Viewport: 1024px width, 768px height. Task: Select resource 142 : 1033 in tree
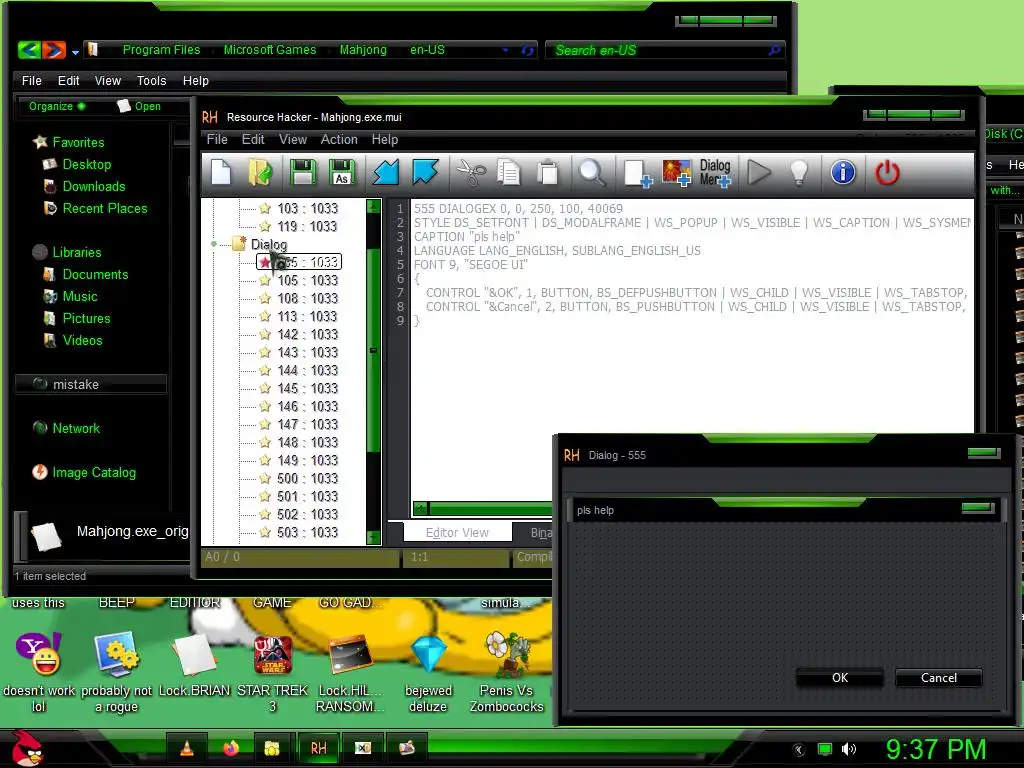[308, 334]
